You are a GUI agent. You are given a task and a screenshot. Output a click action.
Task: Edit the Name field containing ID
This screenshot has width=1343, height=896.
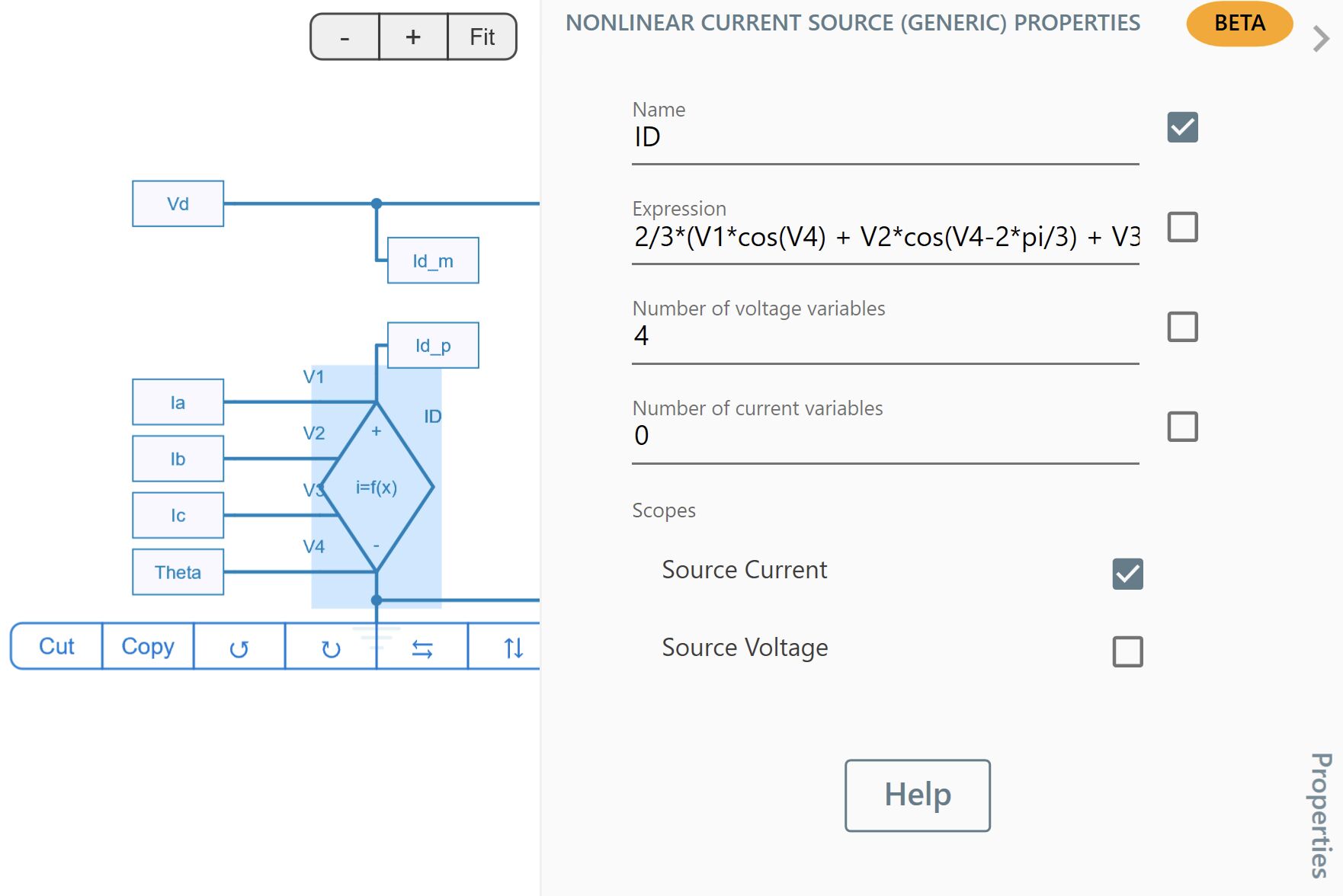pos(885,138)
